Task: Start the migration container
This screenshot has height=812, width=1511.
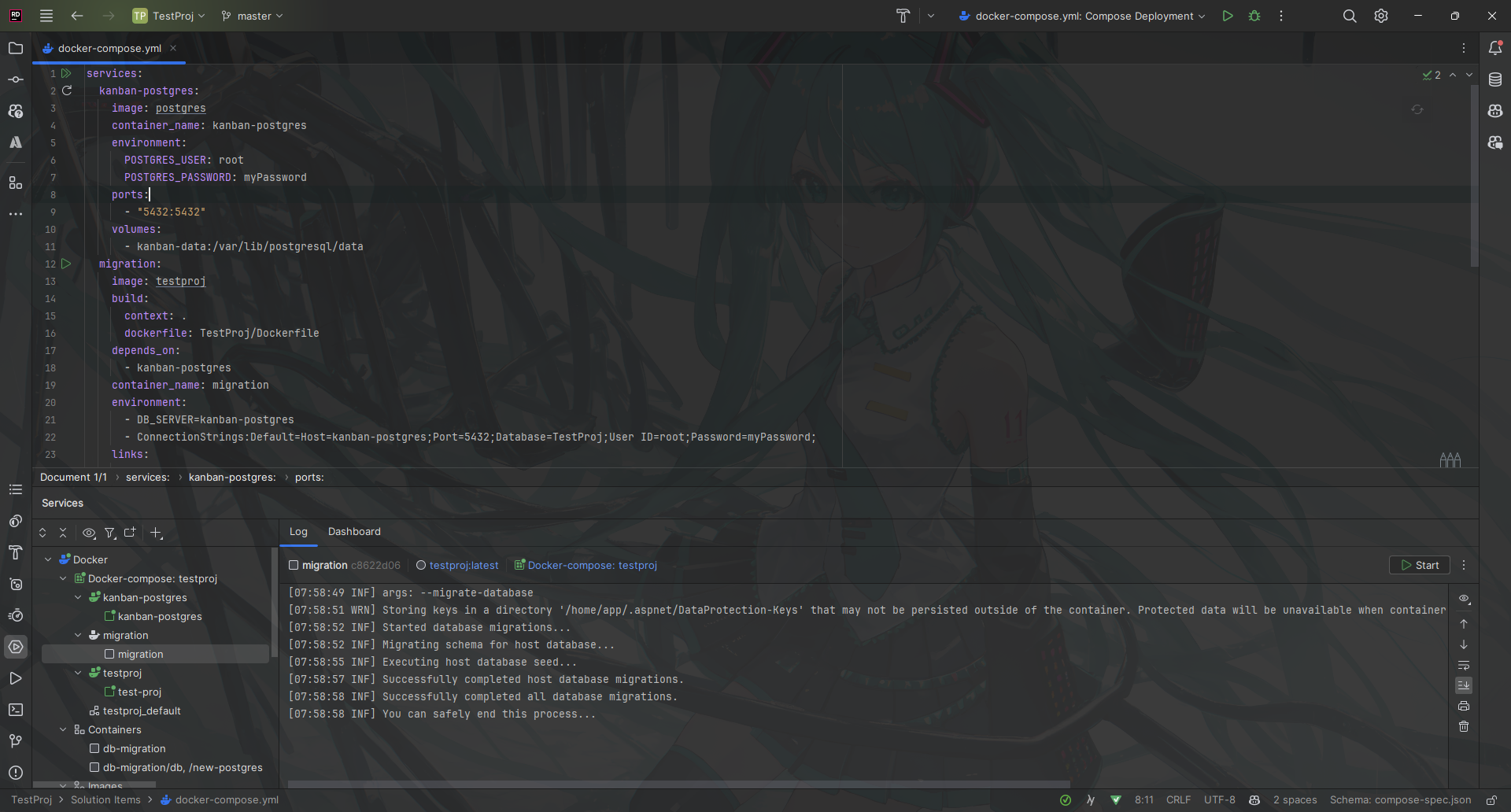Action: 1420,565
